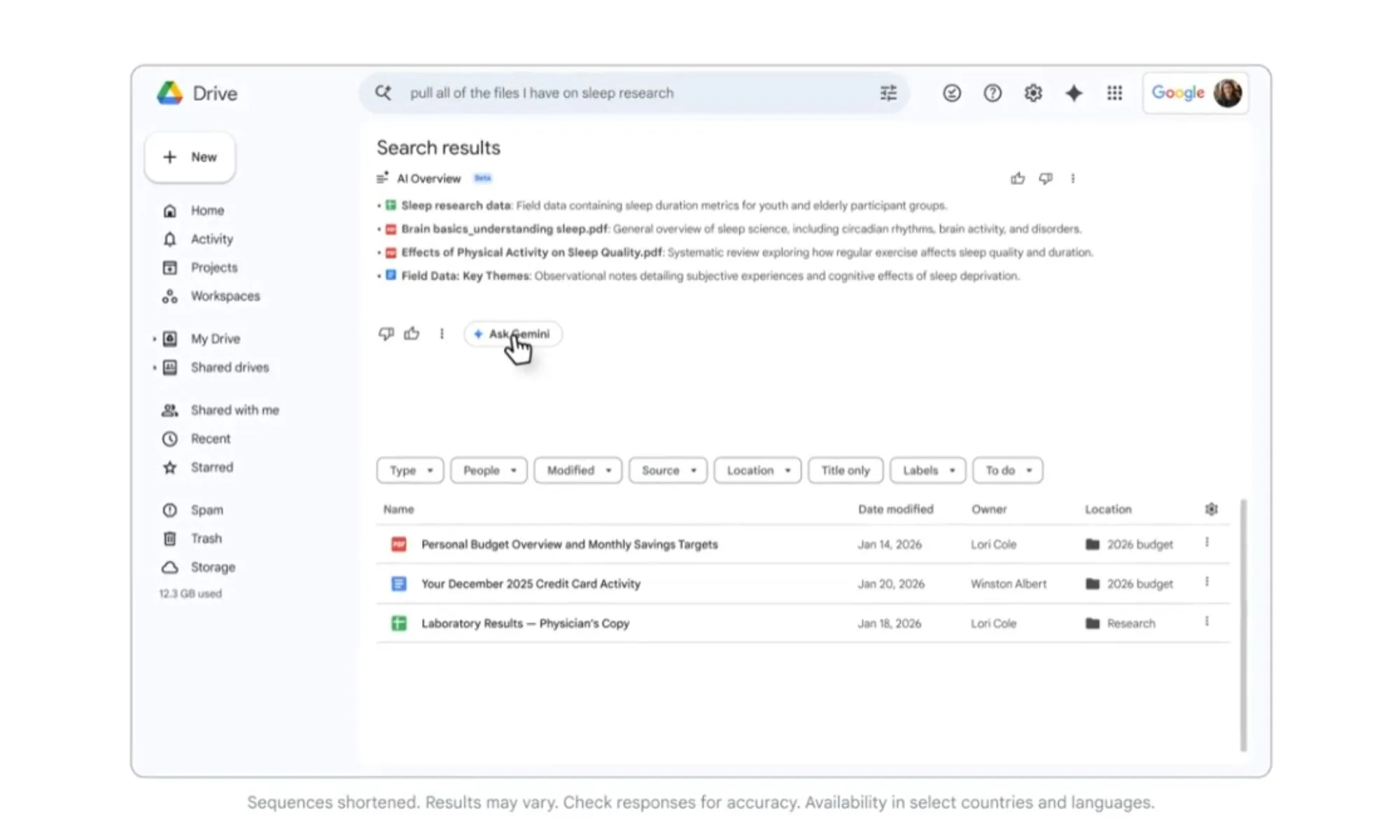Open the Google apps grid
This screenshot has width=1400, height=840.
(x=1114, y=93)
